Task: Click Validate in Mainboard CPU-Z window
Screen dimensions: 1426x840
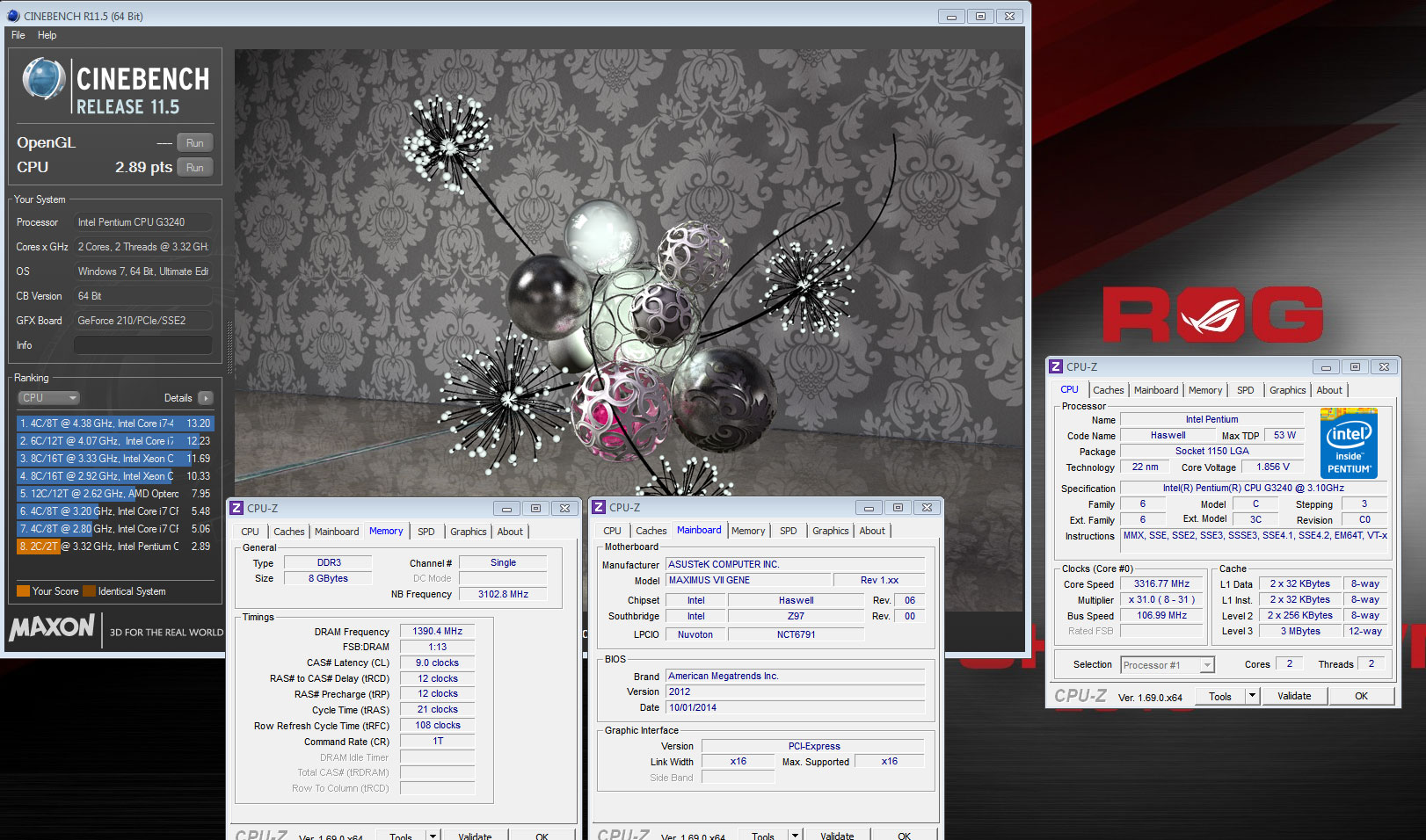Action: 837,836
